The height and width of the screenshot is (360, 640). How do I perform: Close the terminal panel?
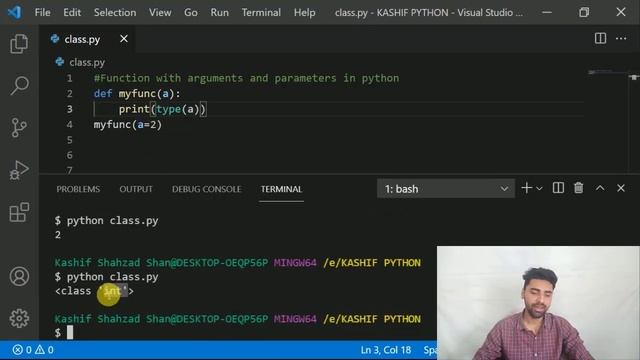click(621, 188)
